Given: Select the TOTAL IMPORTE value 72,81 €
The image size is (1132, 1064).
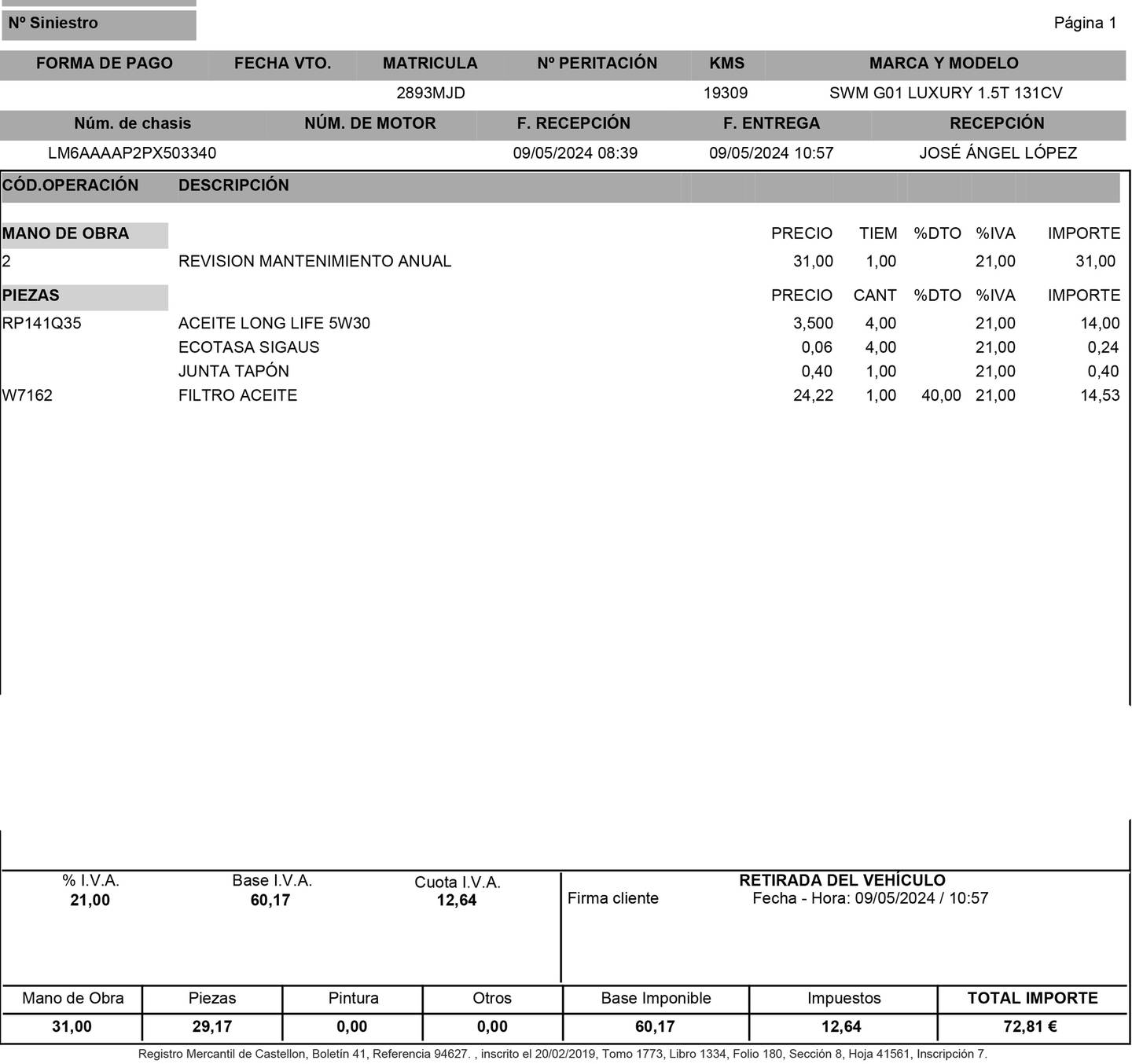Looking at the screenshot, I should coord(1028,1026).
